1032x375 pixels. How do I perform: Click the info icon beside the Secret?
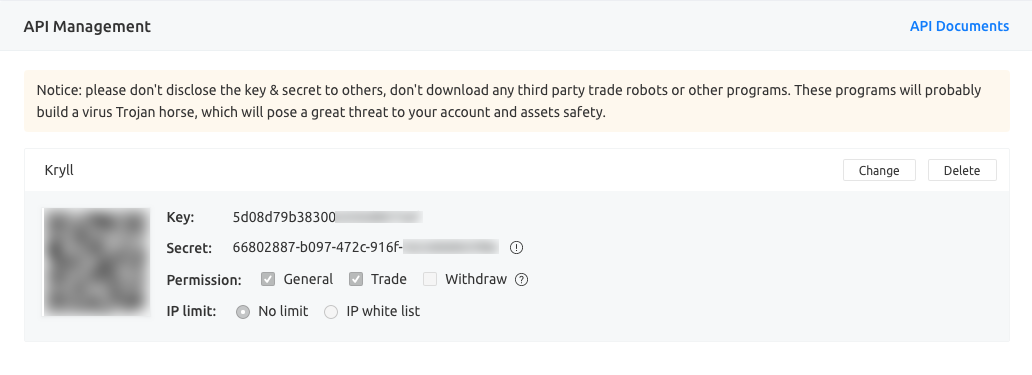[517, 248]
